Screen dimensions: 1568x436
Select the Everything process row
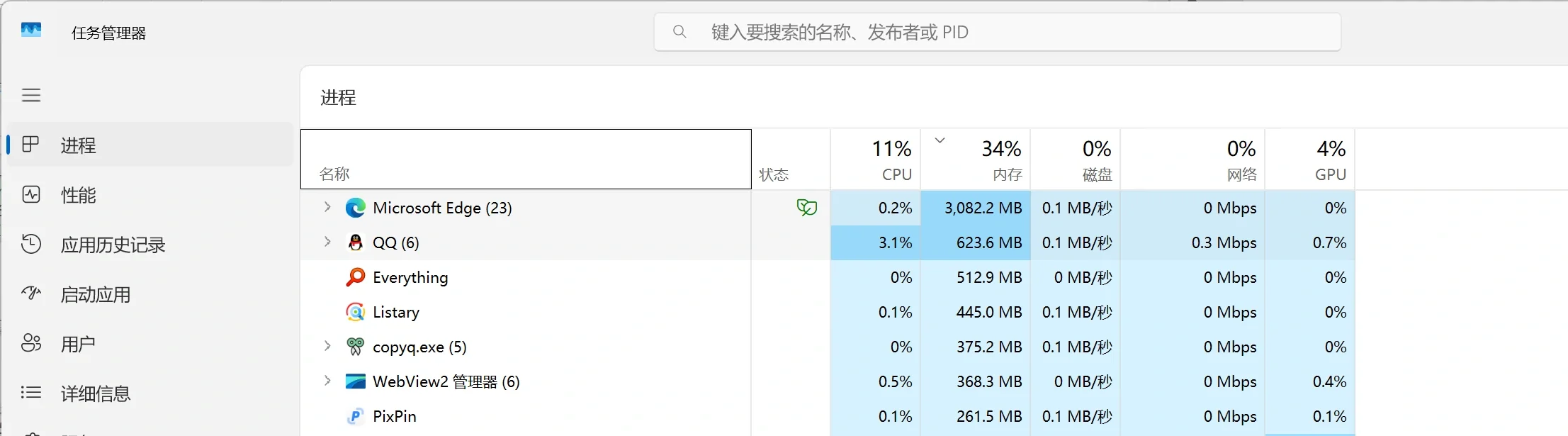coord(828,277)
